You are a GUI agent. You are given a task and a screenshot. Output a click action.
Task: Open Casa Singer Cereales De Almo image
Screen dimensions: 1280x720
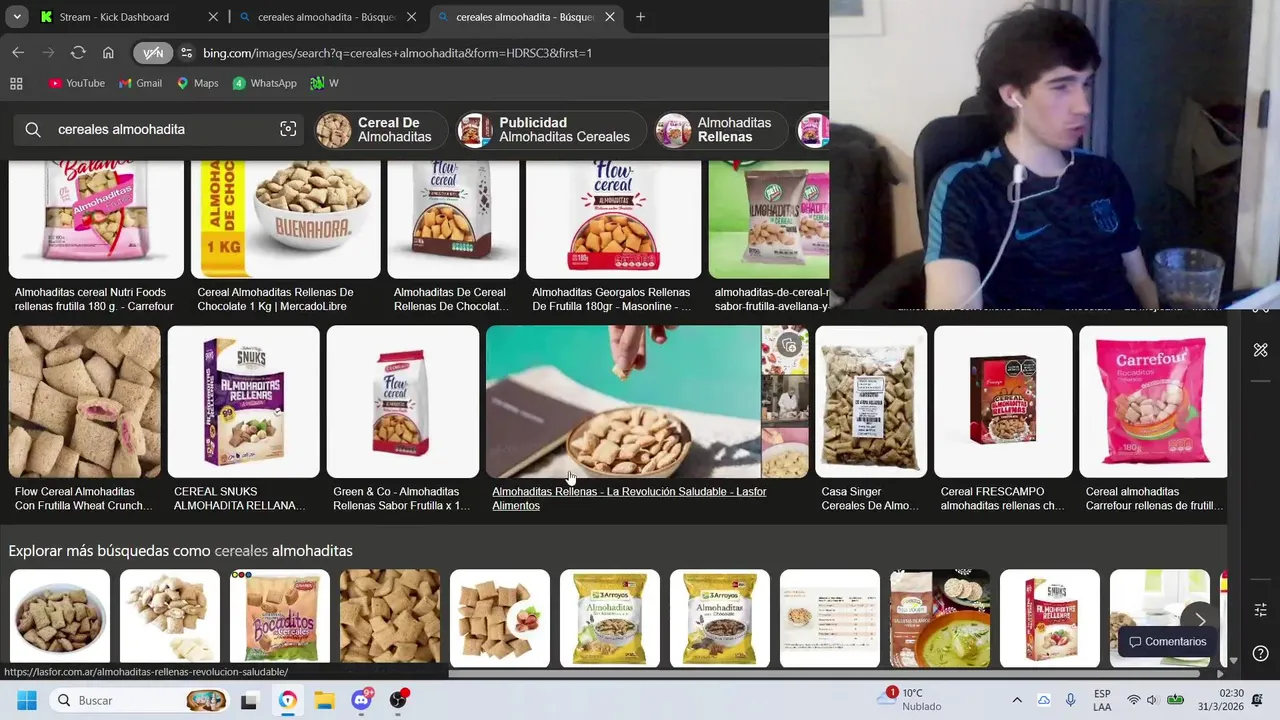[x=871, y=401]
